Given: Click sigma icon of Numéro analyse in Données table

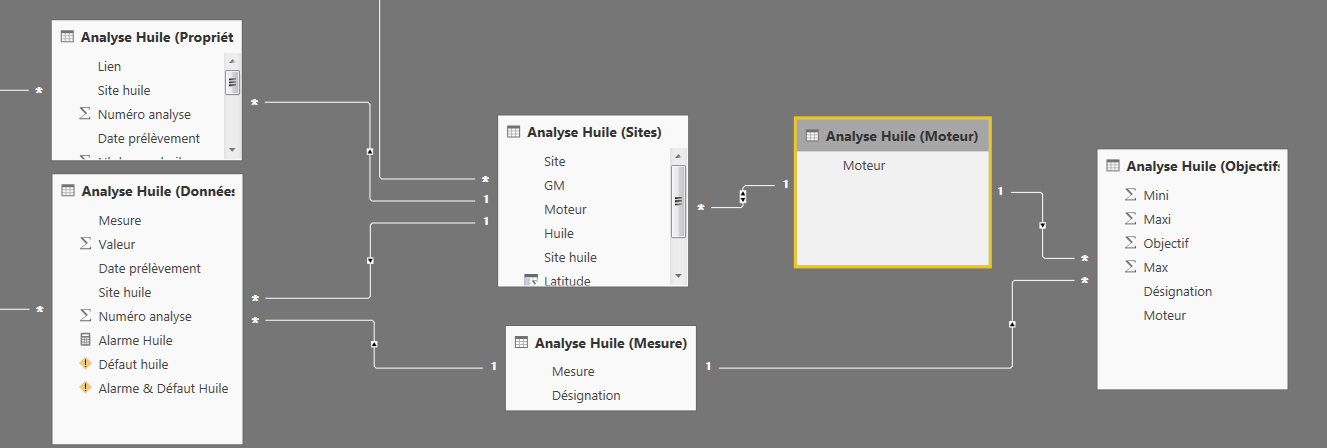Looking at the screenshot, I should pyautogui.click(x=85, y=316).
